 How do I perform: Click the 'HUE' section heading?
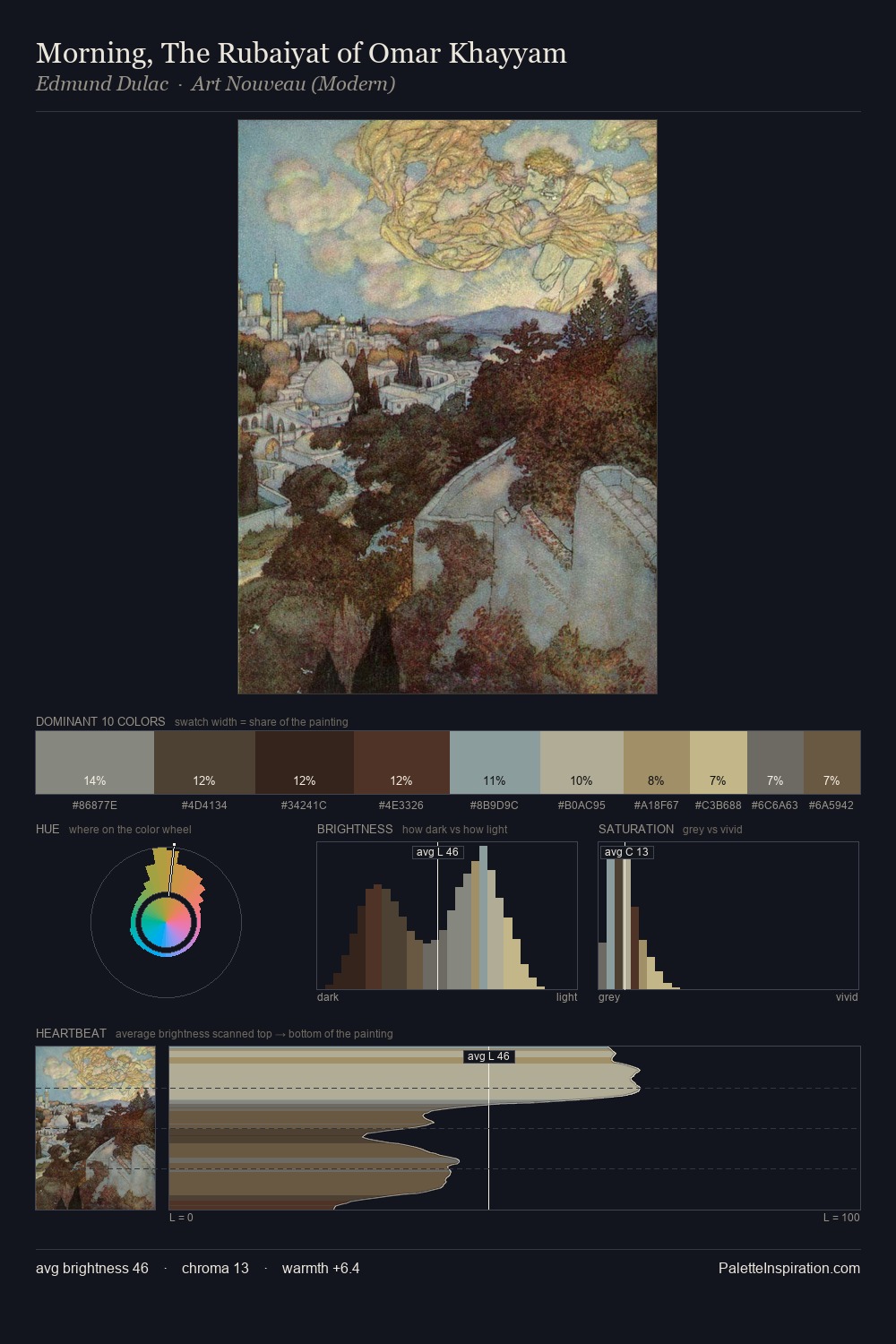(x=47, y=829)
